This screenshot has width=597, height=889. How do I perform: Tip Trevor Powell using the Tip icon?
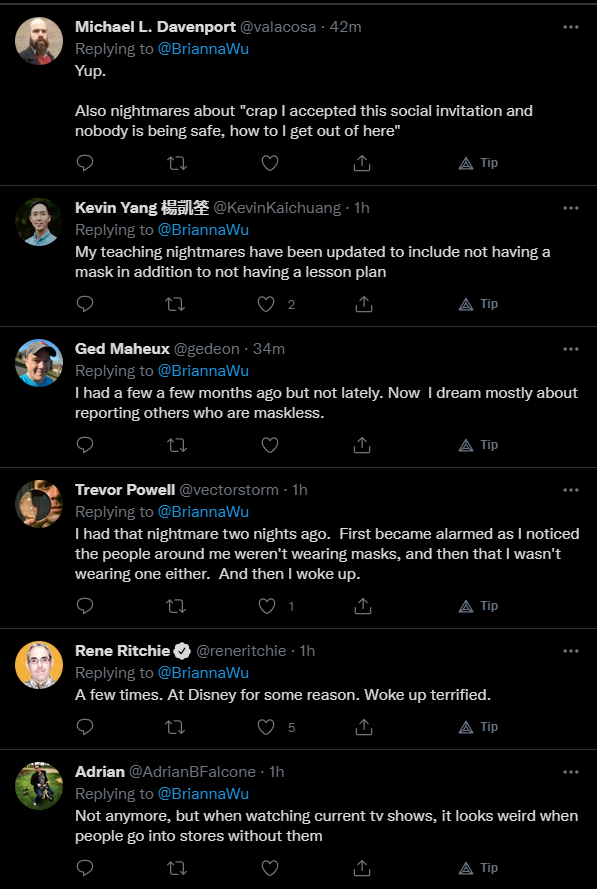[x=478, y=606]
